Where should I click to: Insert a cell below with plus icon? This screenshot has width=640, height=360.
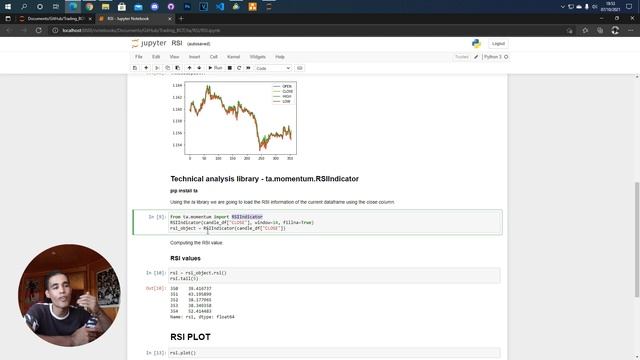tap(146, 68)
